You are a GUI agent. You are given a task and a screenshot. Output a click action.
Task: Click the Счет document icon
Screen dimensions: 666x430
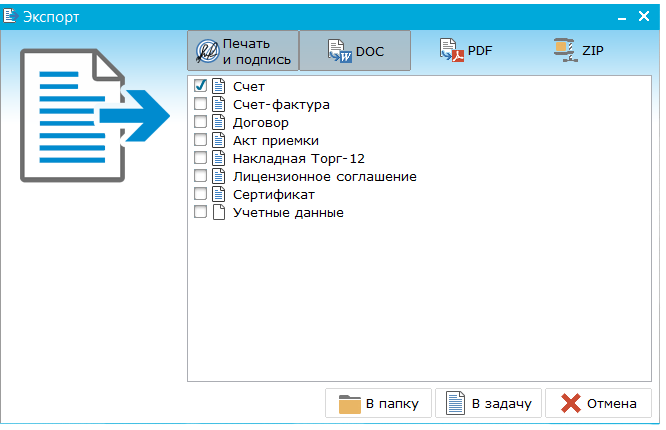point(219,86)
